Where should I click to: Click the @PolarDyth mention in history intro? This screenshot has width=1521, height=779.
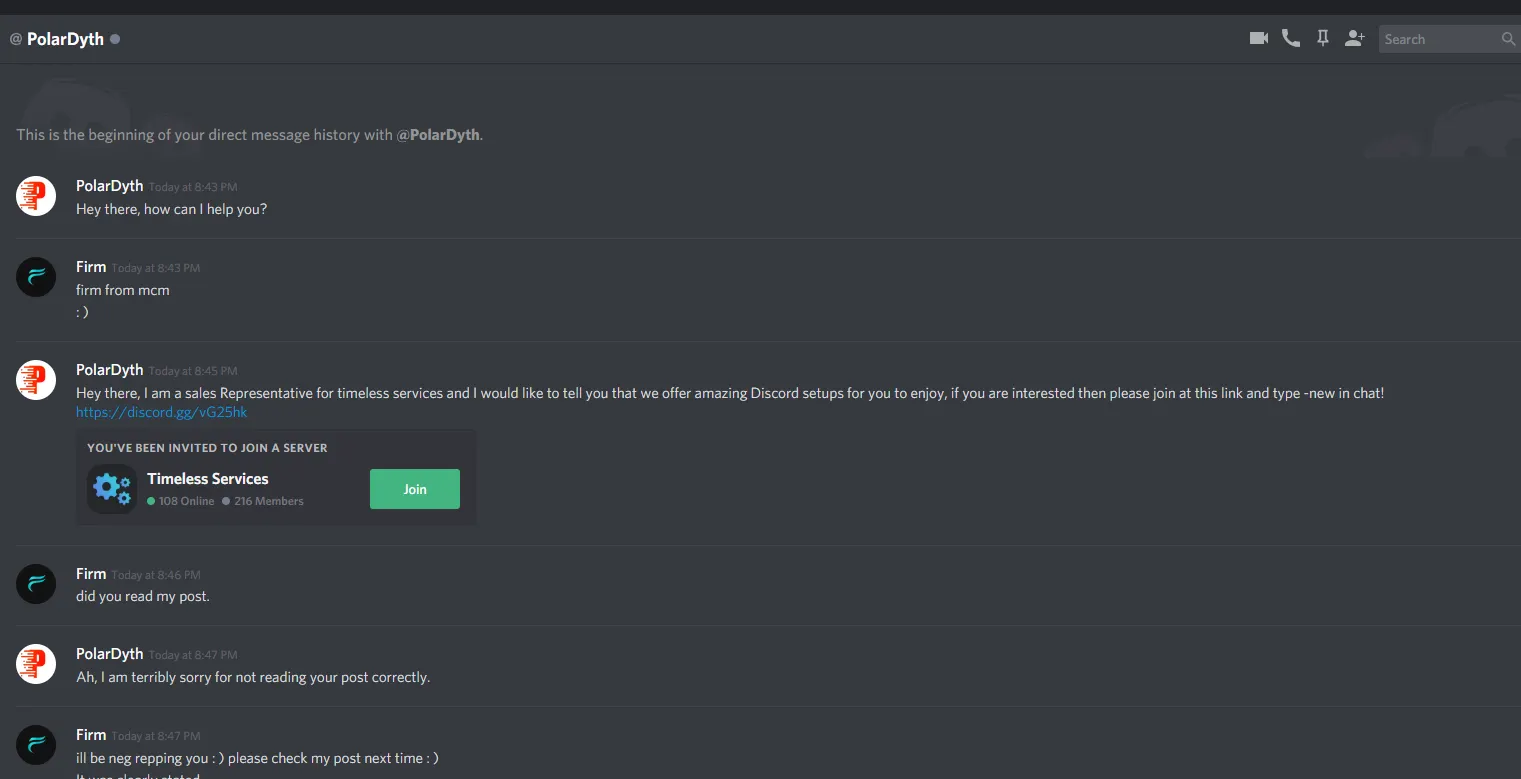[438, 135]
